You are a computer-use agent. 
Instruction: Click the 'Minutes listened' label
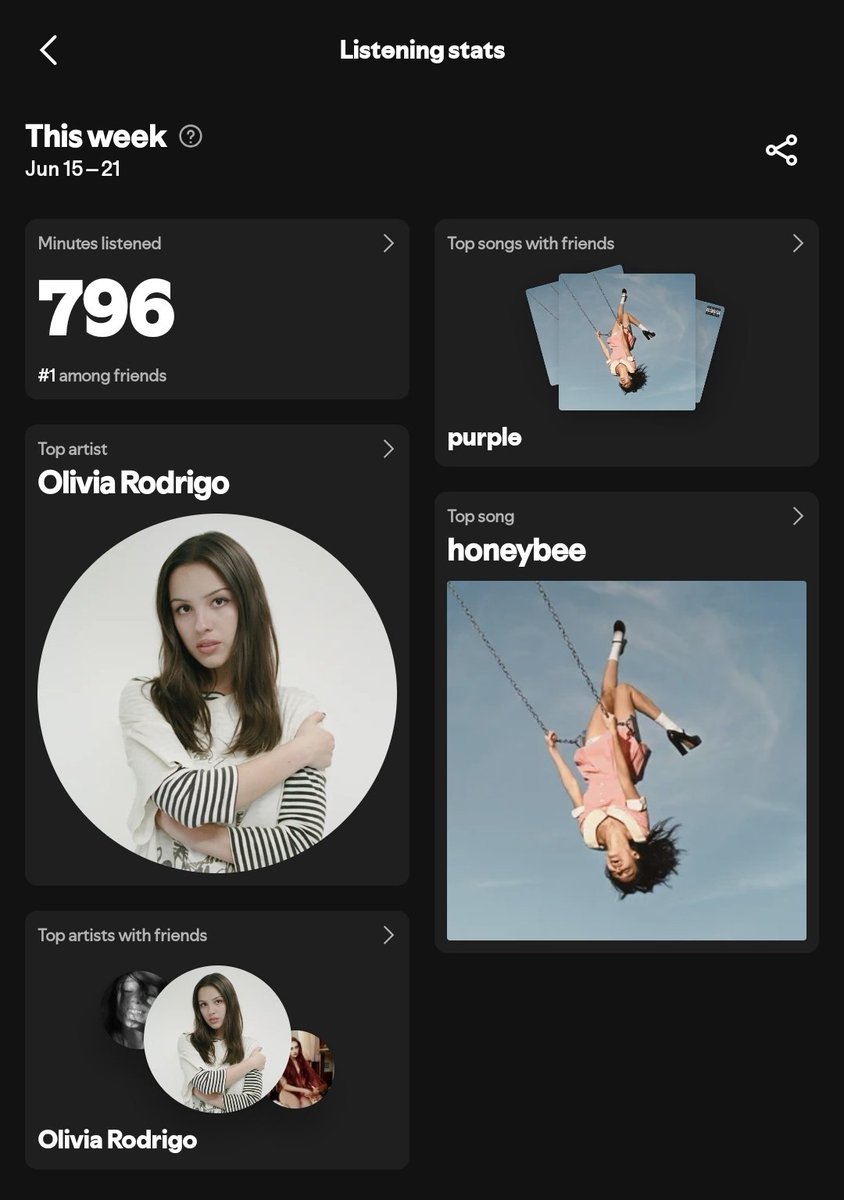pyautogui.click(x=99, y=243)
